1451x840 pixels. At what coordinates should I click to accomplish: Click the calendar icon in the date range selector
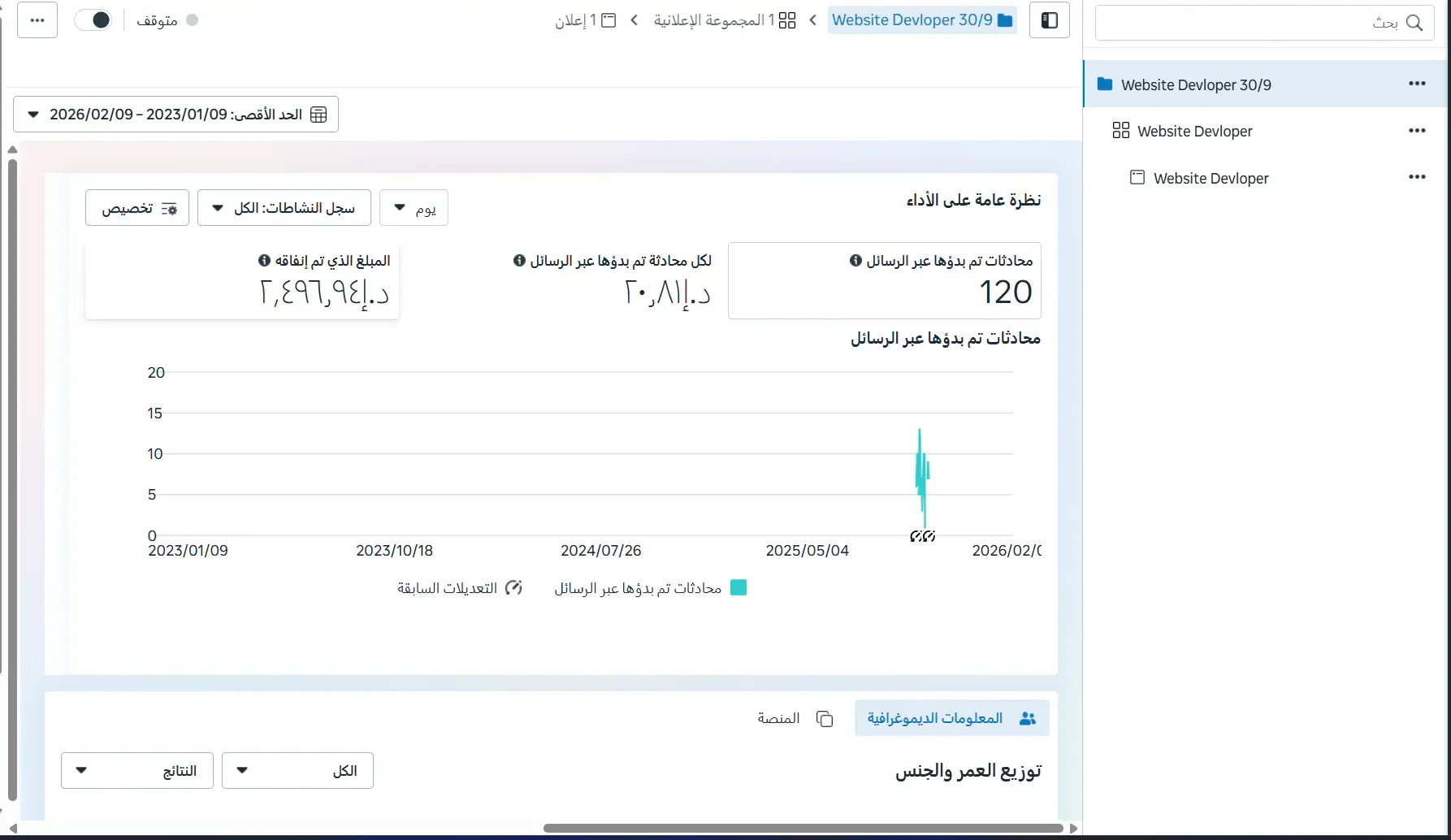coord(318,114)
